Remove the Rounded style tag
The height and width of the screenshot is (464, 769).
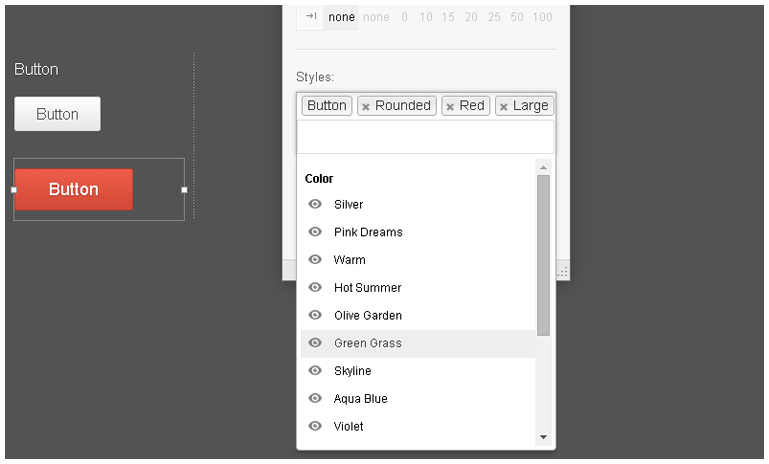366,107
